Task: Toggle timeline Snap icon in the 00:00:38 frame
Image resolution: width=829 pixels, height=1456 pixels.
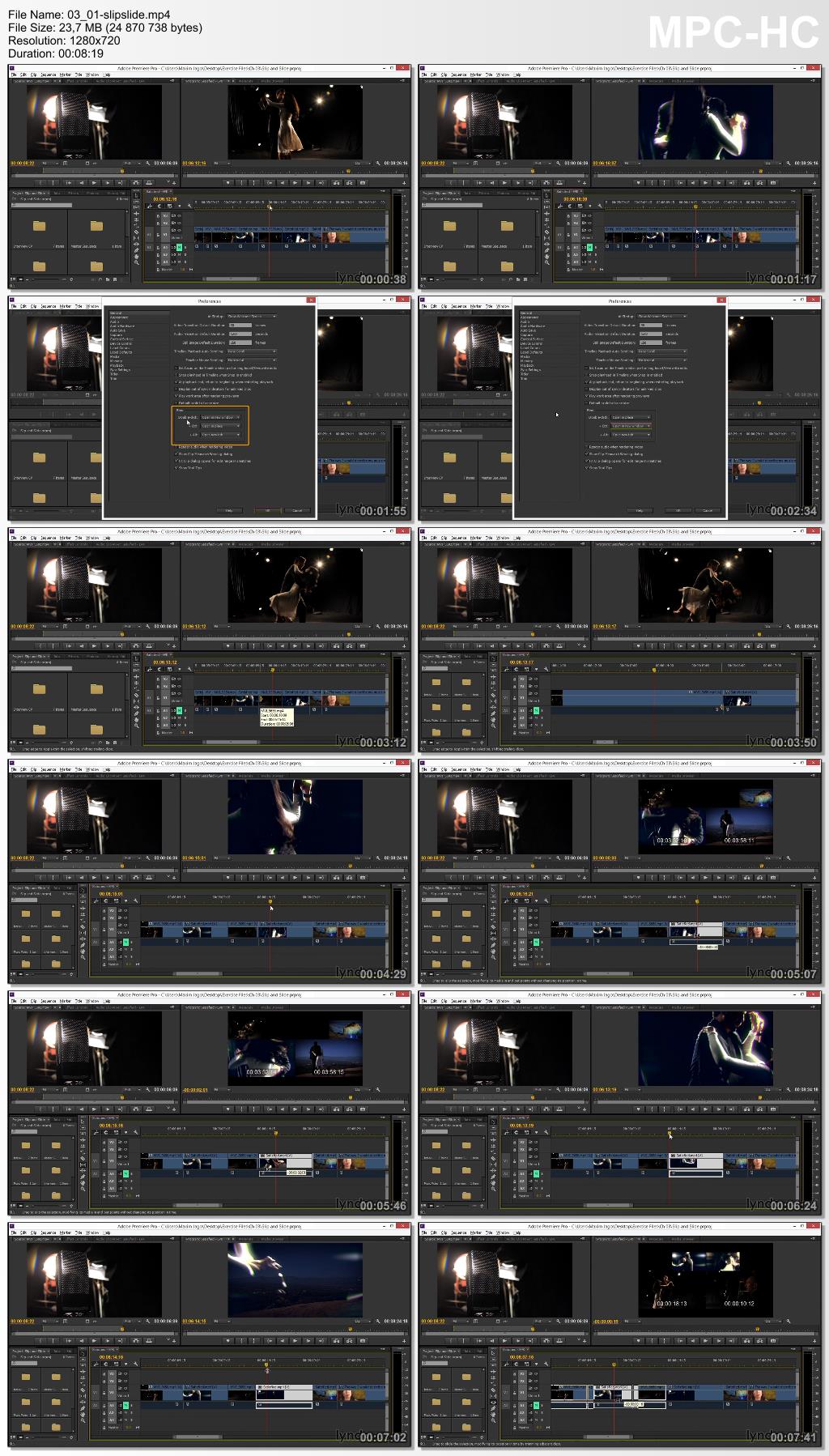Action: pyautogui.click(x=159, y=206)
